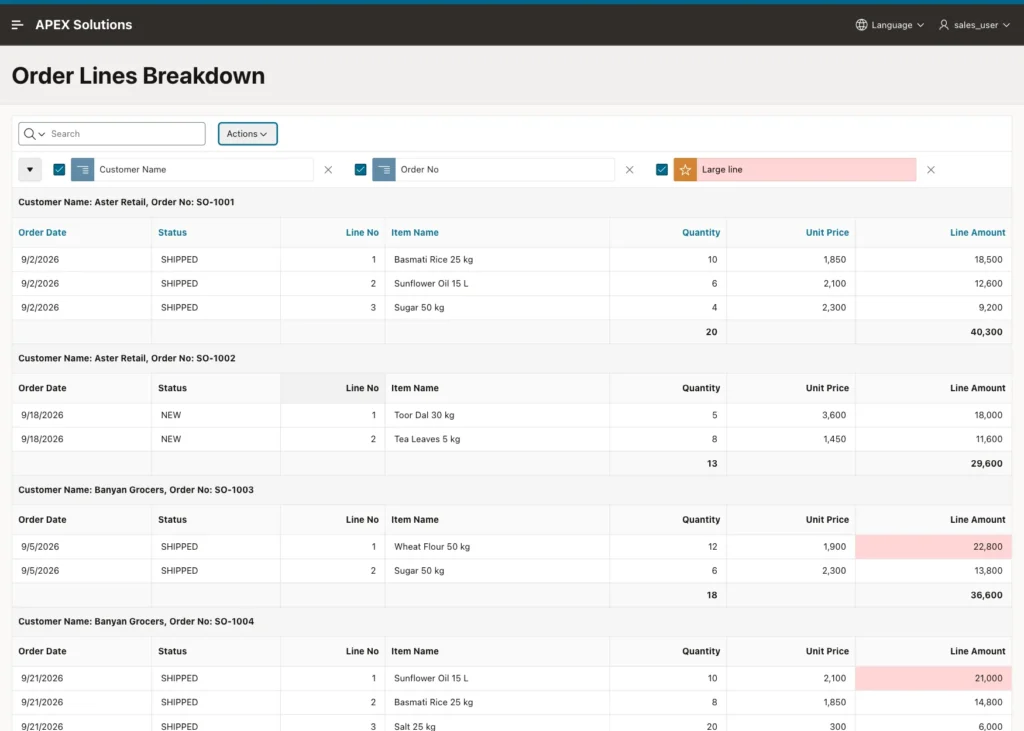
Task: Click the 40,300 total for SO-1001
Action: [x=986, y=332]
